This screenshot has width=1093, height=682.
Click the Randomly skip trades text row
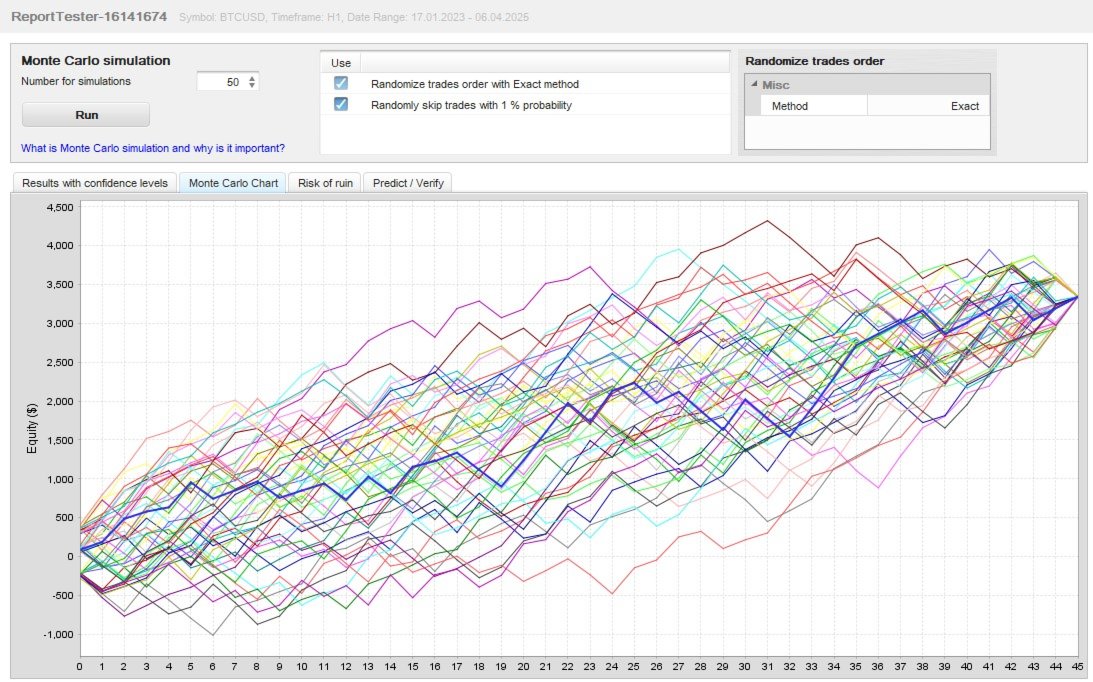pyautogui.click(x=471, y=105)
